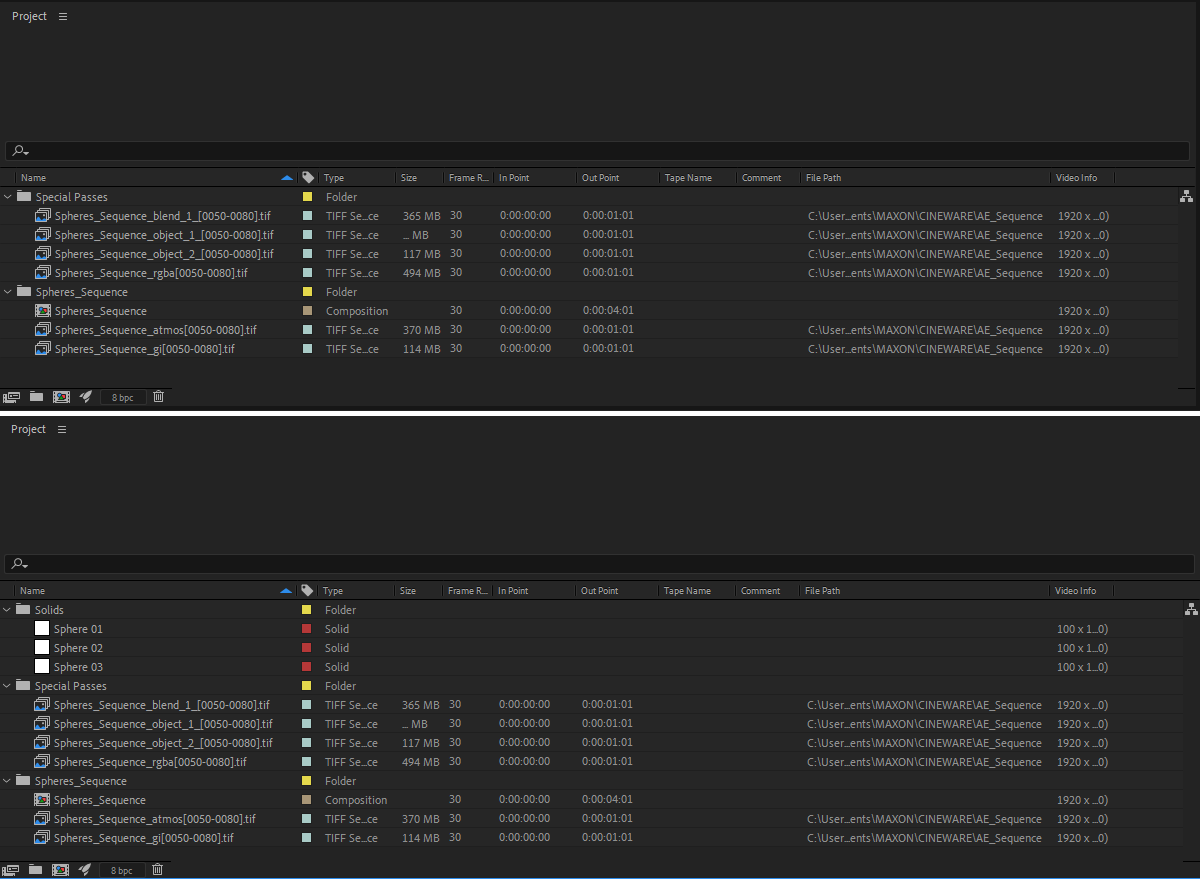Screen dimensions: 1200x879
Task: Click search field in lower Project panel
Action: tap(597, 564)
